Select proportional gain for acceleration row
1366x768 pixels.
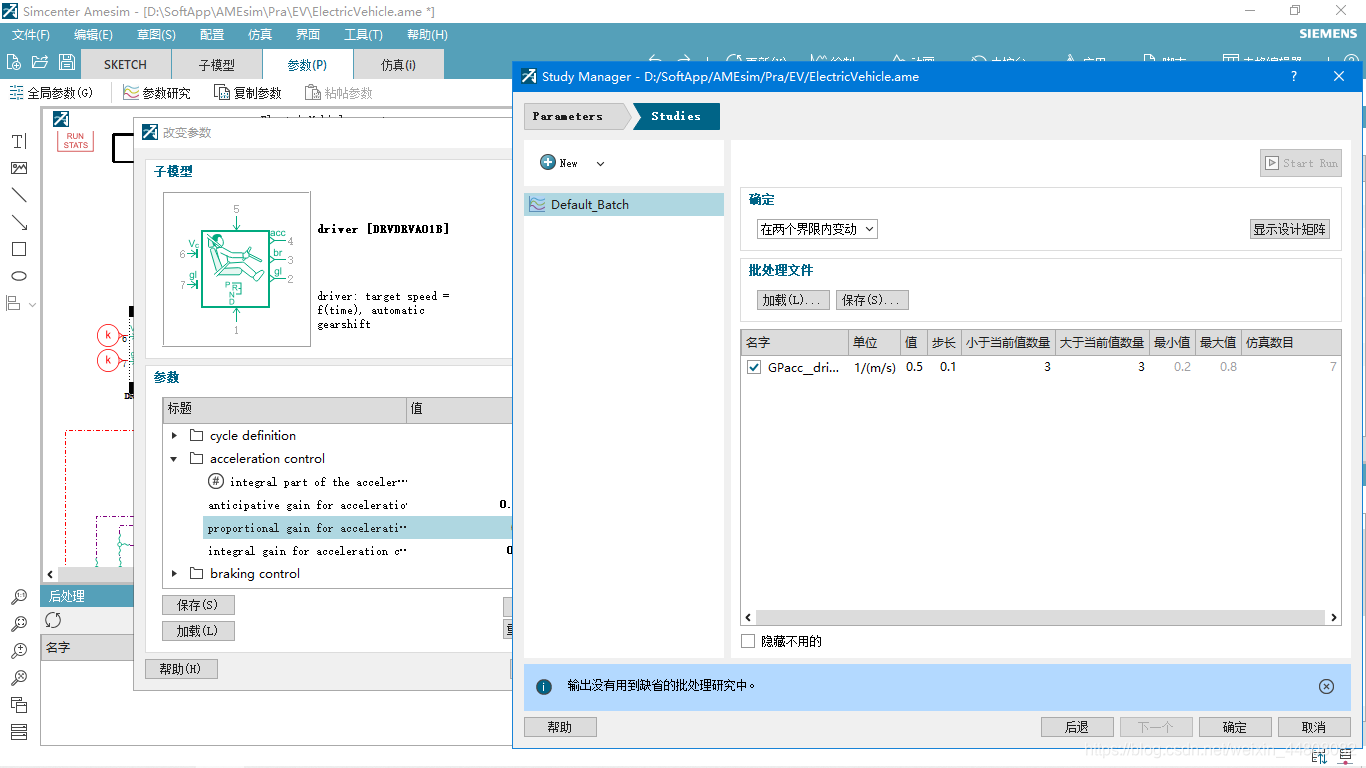pos(358,528)
